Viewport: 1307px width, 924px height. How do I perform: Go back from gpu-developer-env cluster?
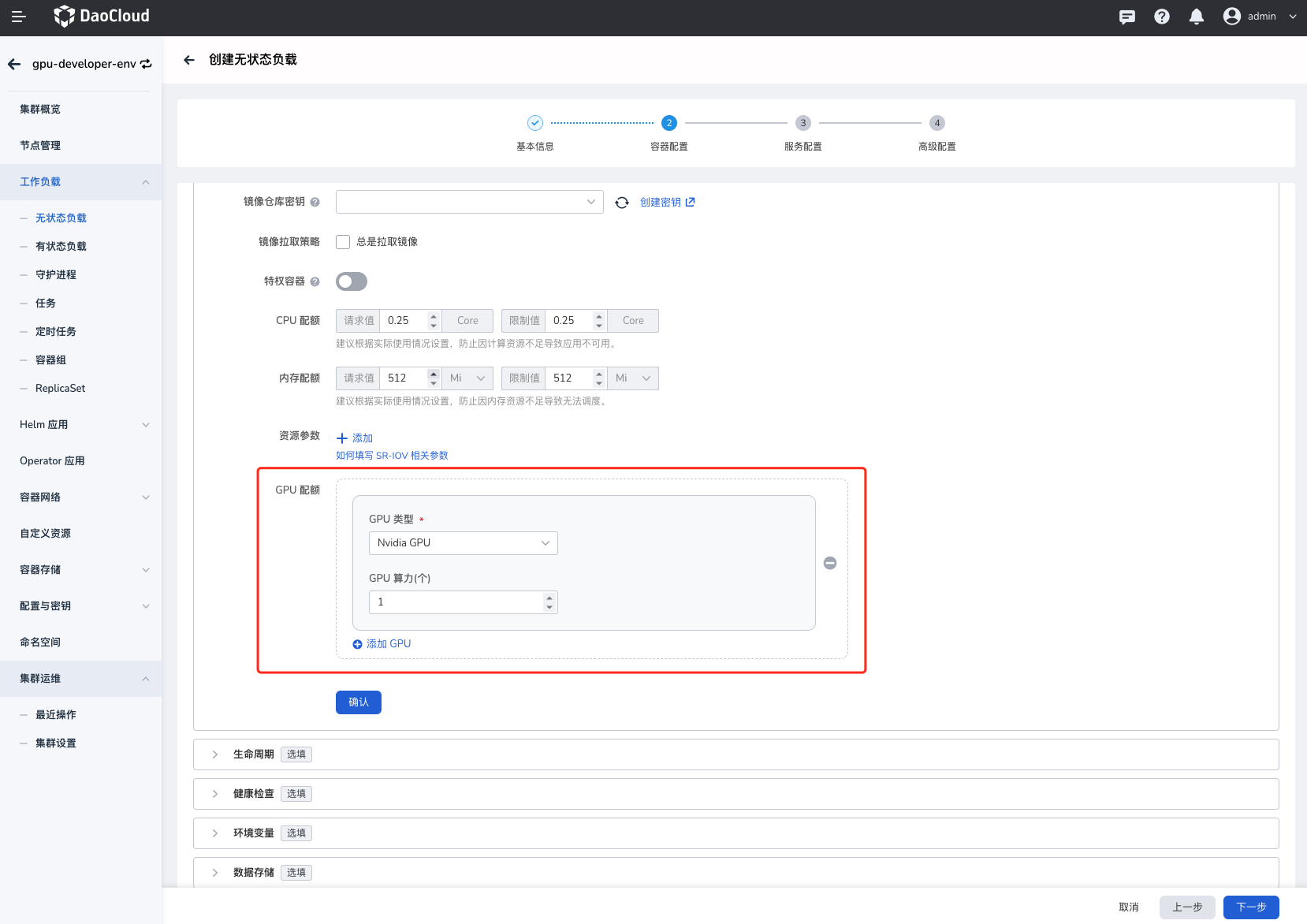pyautogui.click(x=14, y=64)
